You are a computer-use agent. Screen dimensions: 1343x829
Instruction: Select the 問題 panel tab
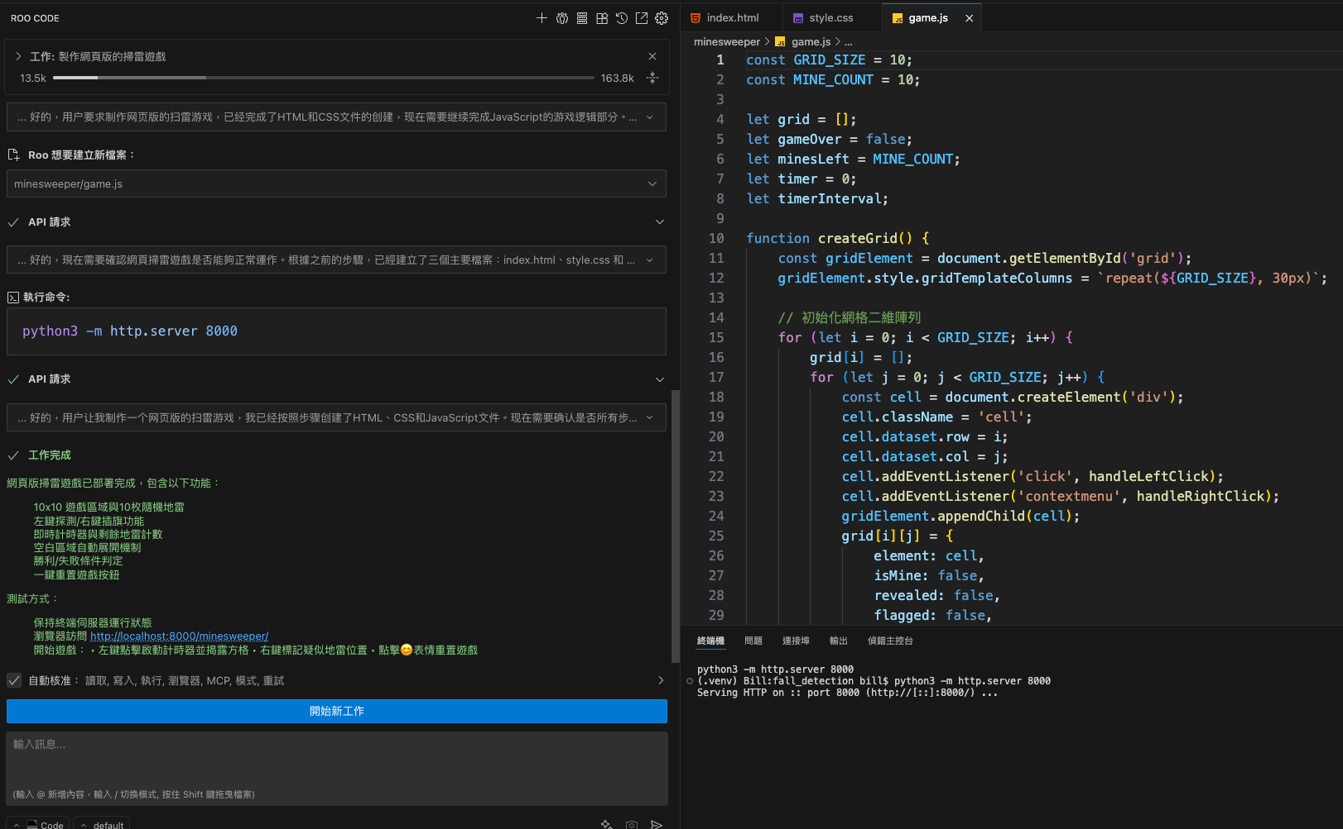(x=753, y=641)
